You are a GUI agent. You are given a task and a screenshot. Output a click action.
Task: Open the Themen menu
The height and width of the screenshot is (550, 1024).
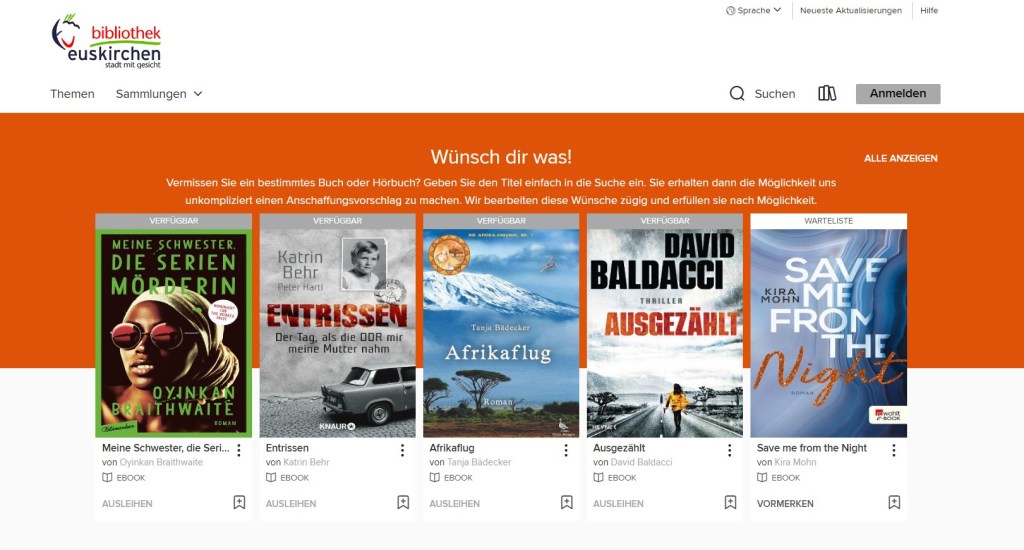(72, 94)
